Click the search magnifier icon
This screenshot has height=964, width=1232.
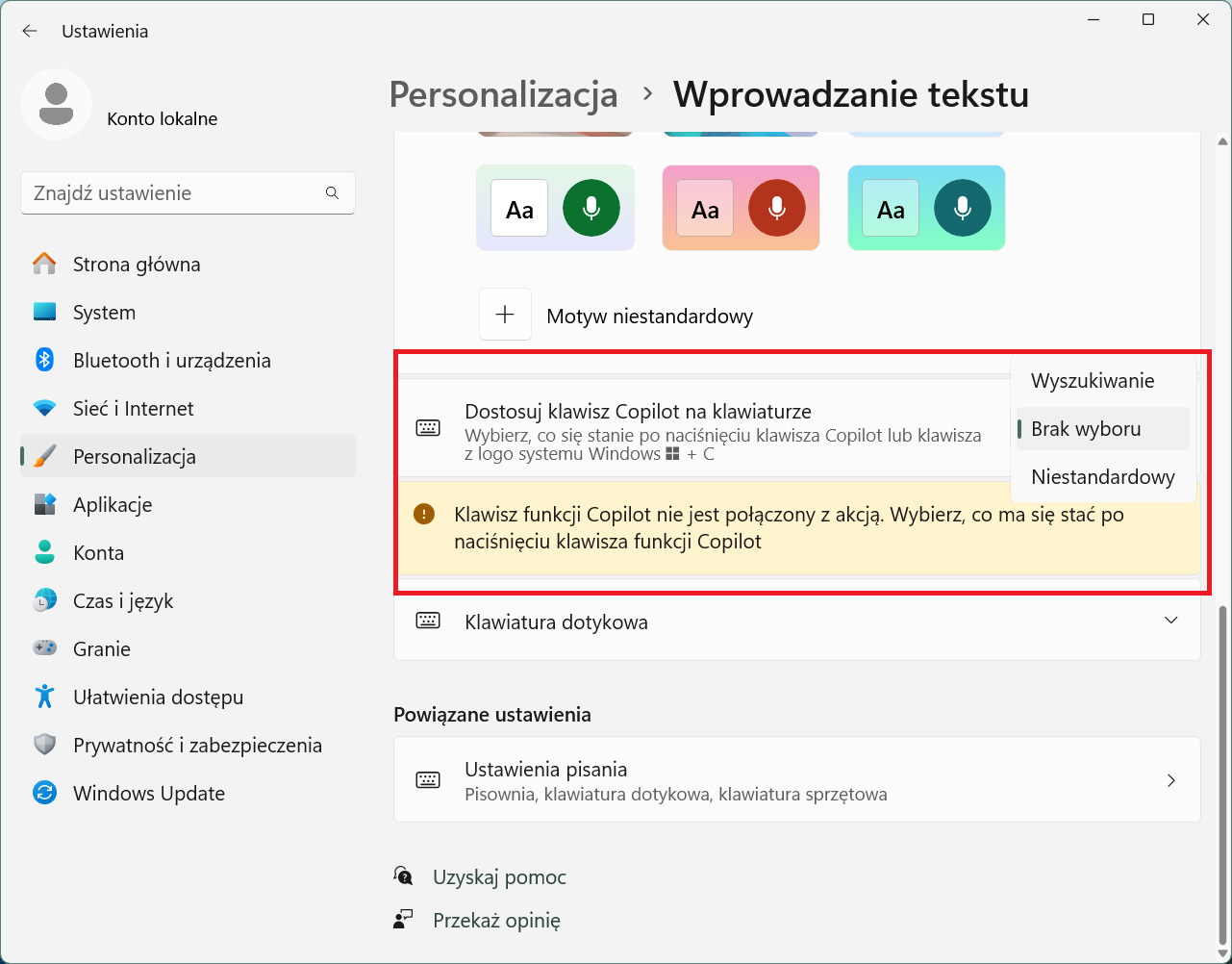coord(332,192)
